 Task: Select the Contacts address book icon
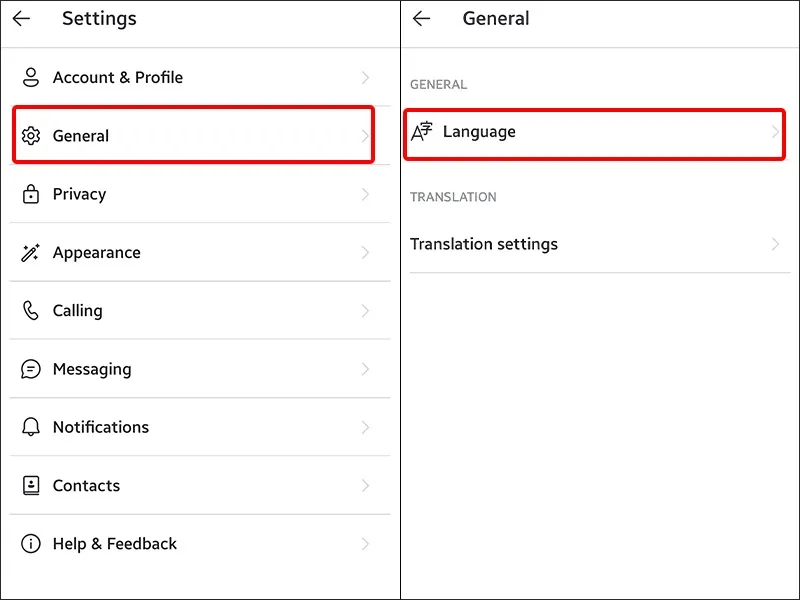click(x=30, y=485)
